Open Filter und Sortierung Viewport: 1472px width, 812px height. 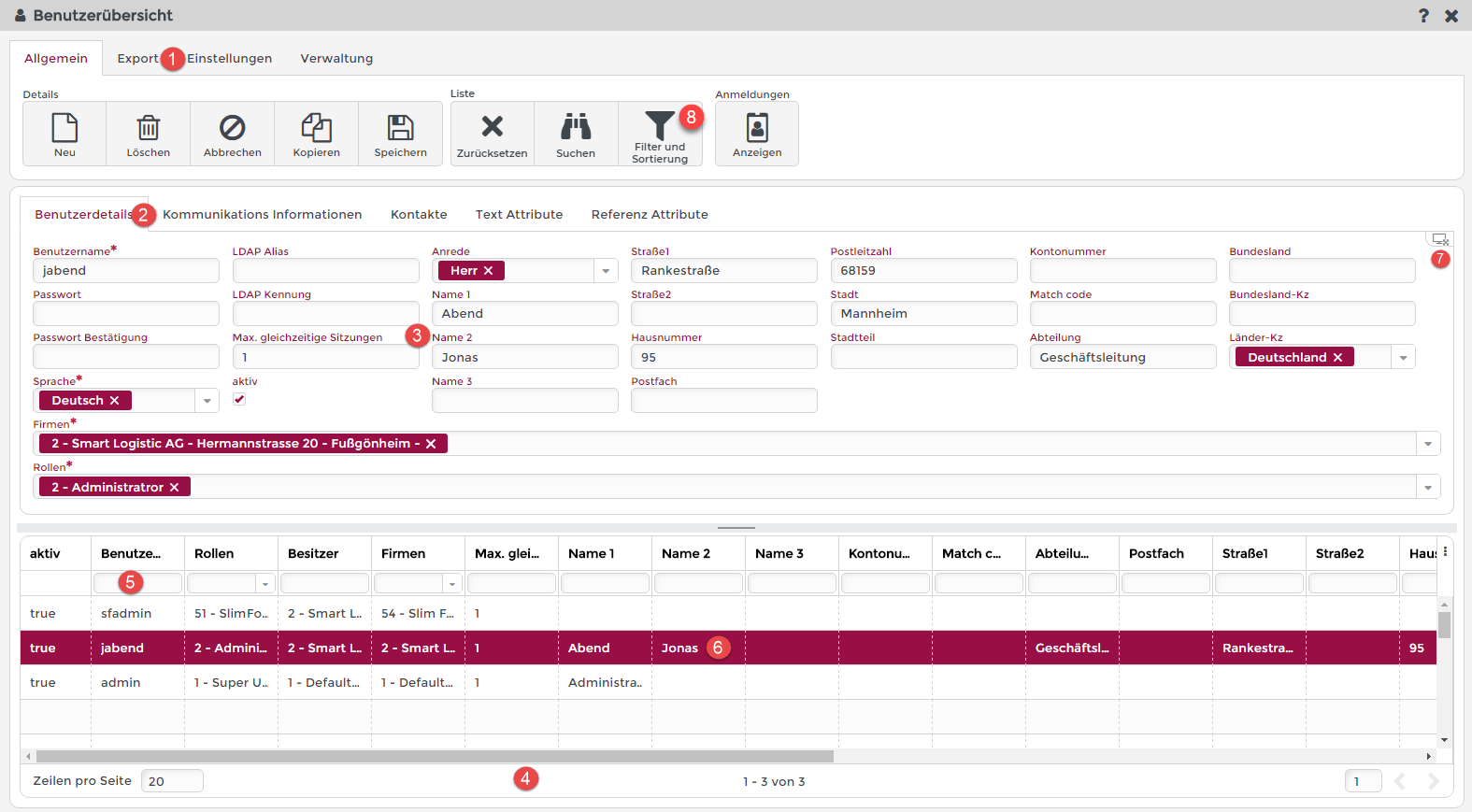(659, 126)
